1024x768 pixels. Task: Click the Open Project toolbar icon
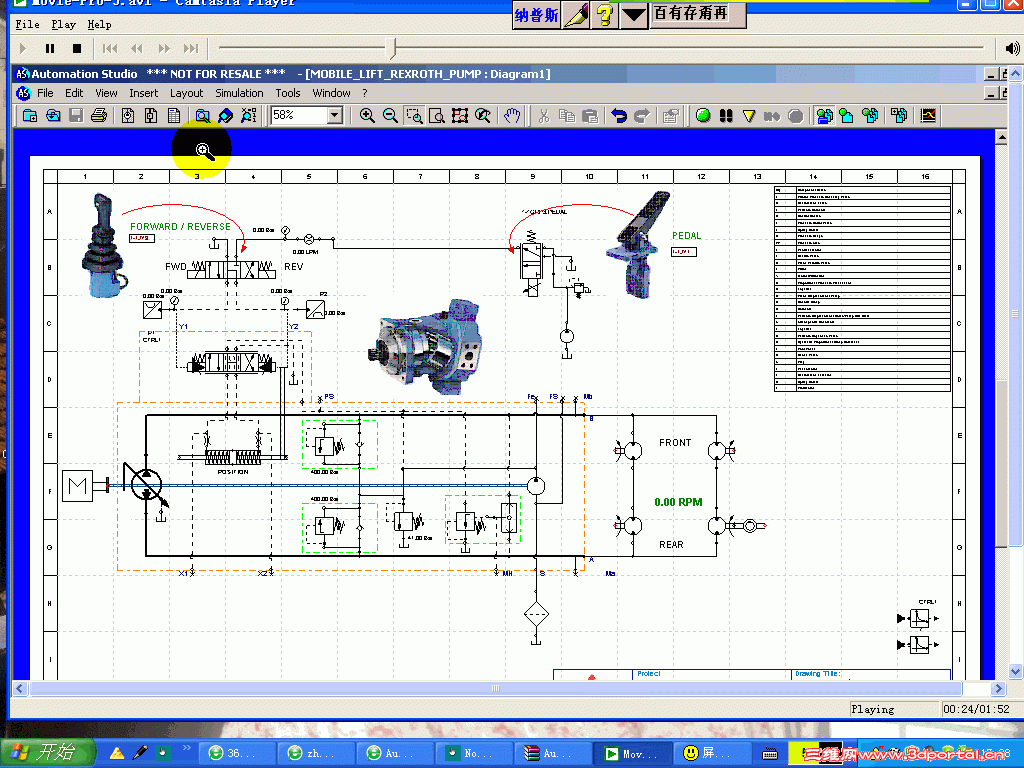(x=53, y=116)
